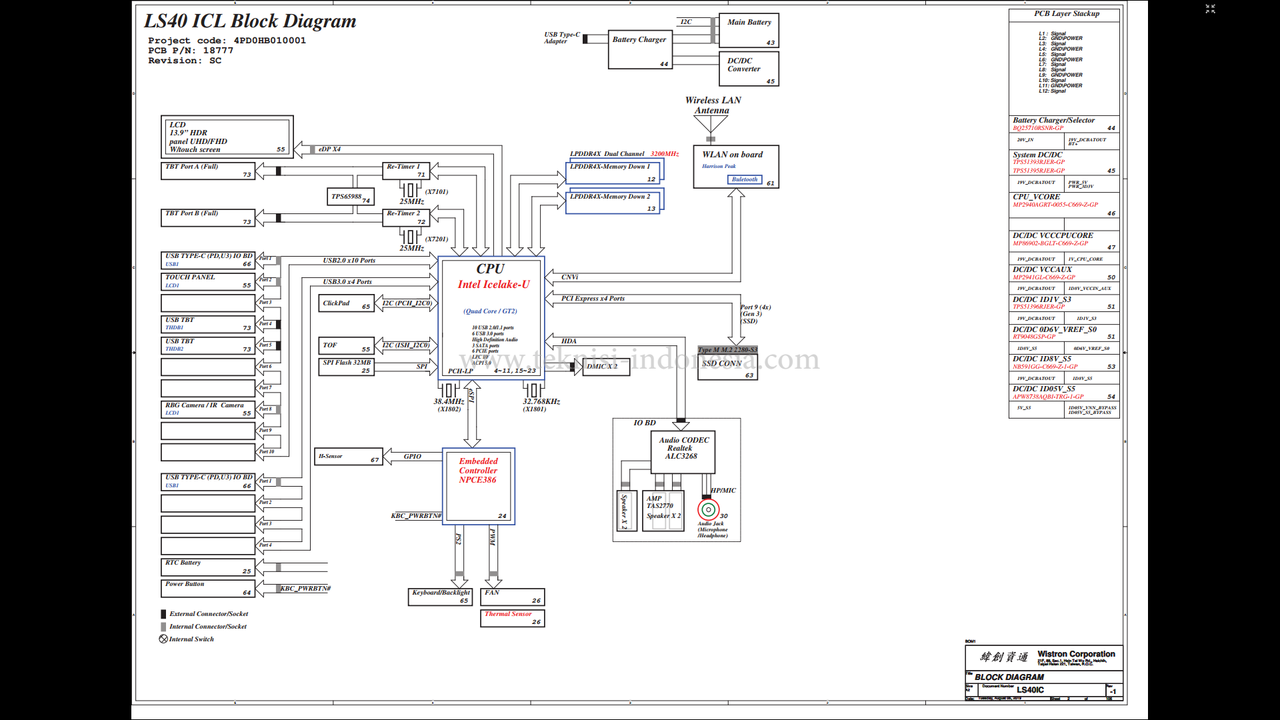Click the Internal Switch legend symbol

coord(163,639)
